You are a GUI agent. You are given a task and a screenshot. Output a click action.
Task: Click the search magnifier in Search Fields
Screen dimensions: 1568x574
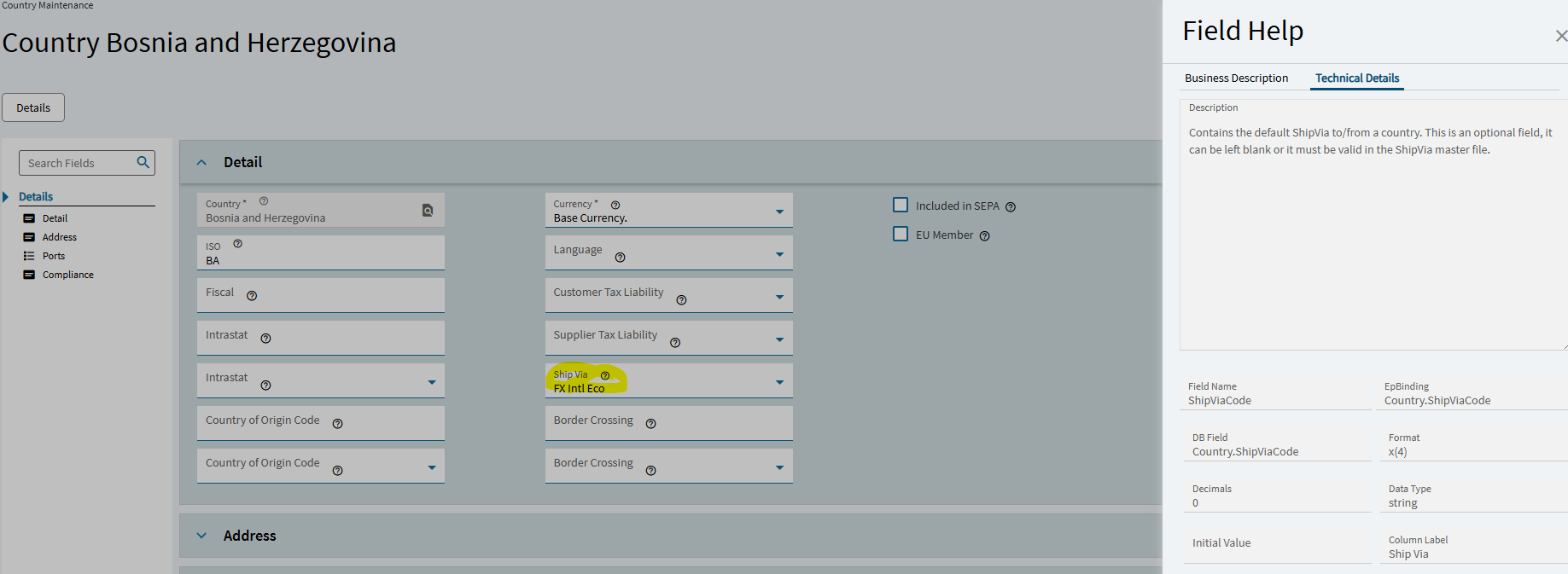(x=143, y=162)
